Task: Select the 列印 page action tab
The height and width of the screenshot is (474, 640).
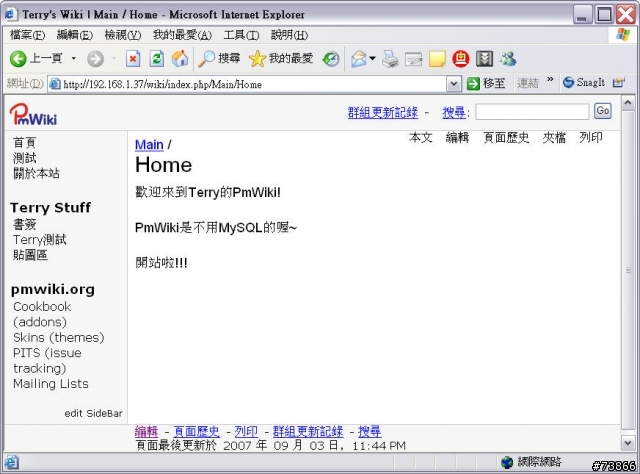Action: [x=591, y=138]
